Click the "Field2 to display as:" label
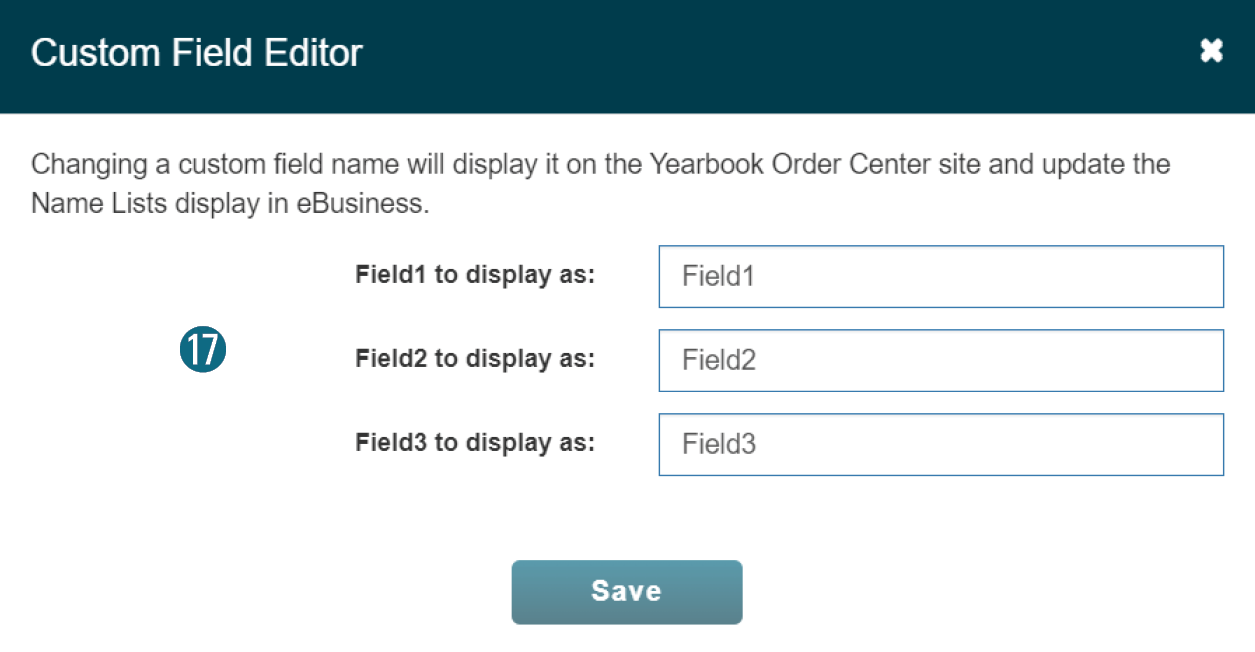This screenshot has height=652, width=1255. pyautogui.click(x=475, y=359)
